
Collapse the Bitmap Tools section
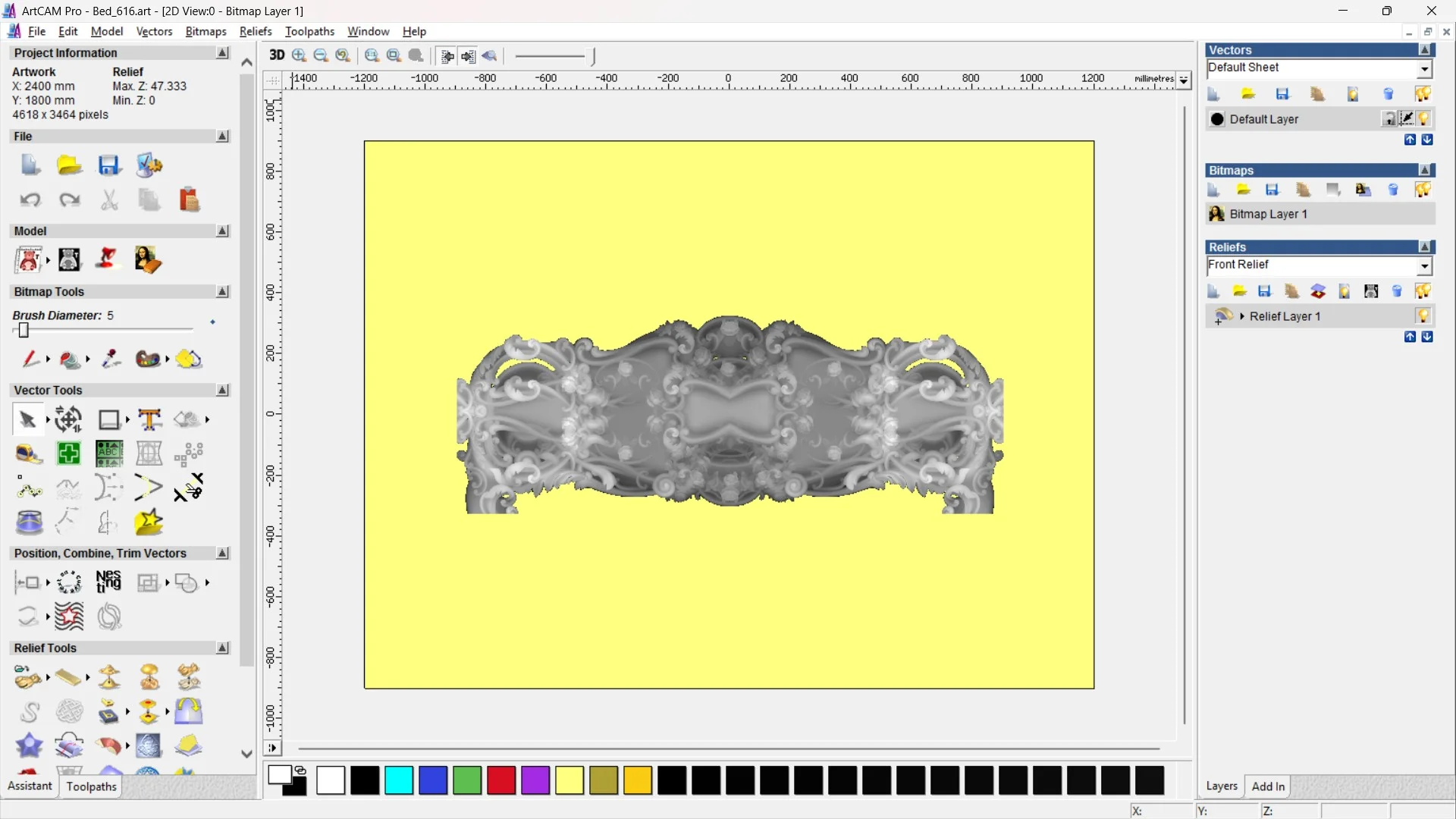click(222, 292)
